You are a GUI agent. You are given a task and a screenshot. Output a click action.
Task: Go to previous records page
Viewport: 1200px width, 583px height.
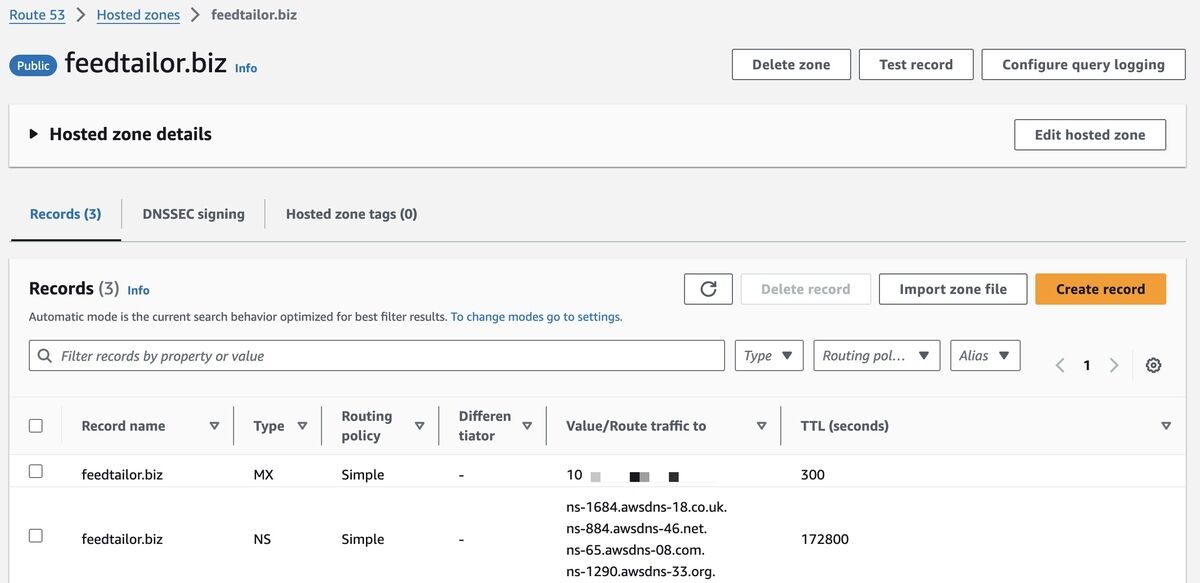[1060, 365]
